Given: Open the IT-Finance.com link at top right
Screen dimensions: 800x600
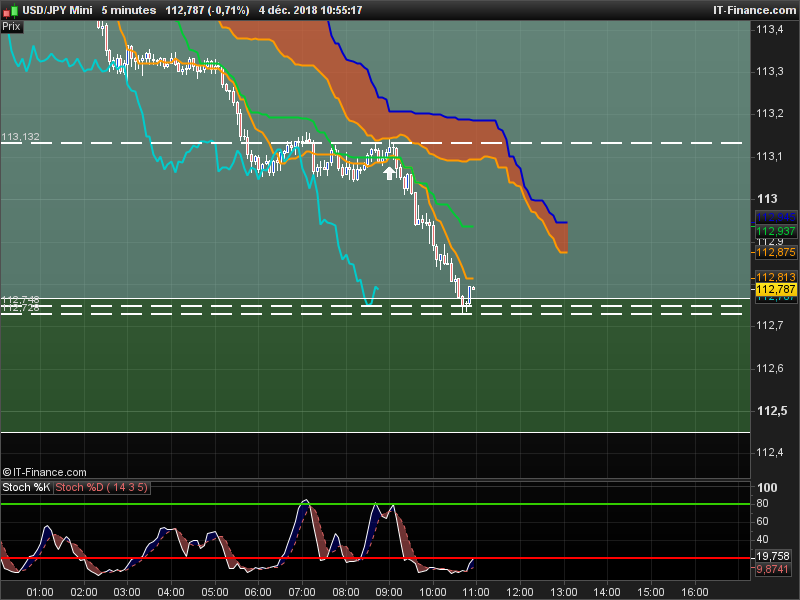Looking at the screenshot, I should click(x=754, y=10).
